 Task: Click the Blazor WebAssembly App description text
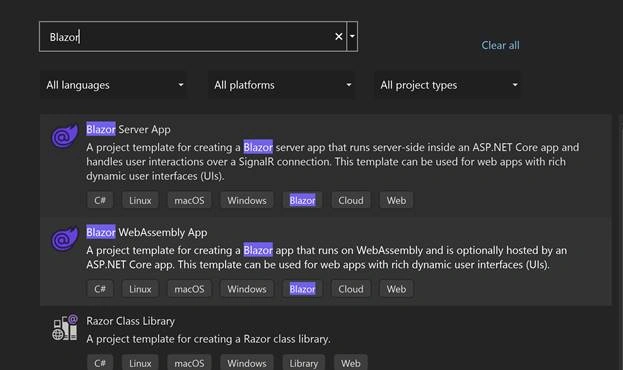pos(327,258)
